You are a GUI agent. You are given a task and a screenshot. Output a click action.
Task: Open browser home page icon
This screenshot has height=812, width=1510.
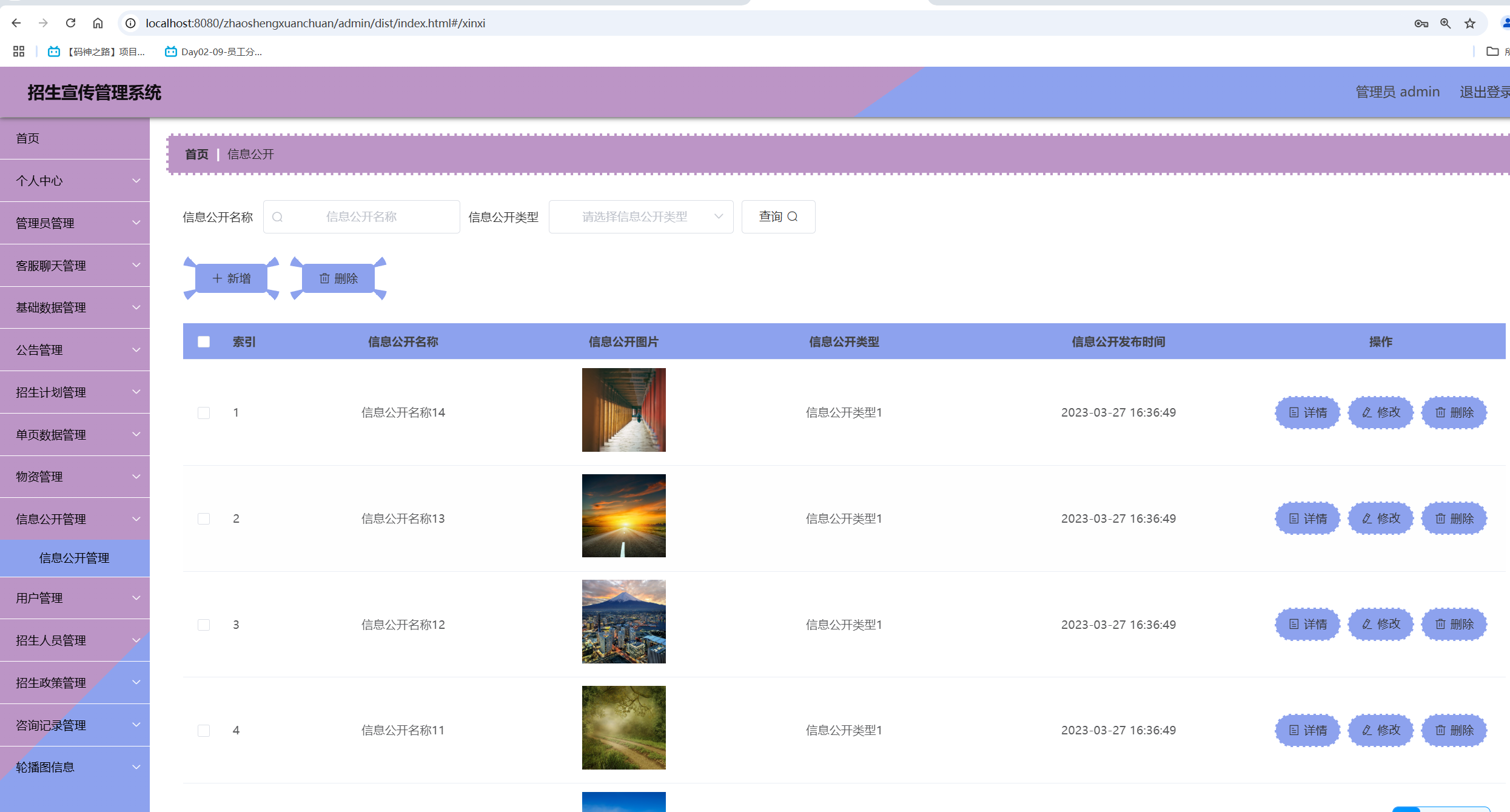[98, 23]
